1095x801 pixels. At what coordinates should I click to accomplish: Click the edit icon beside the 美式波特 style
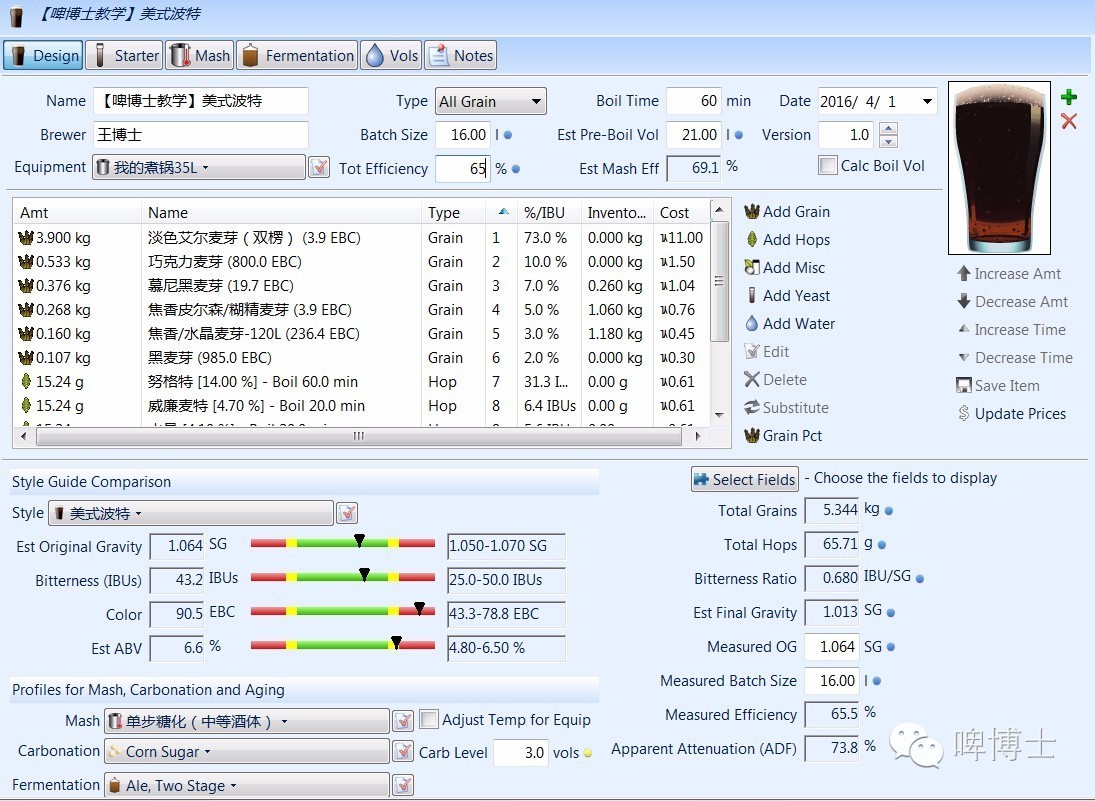pyautogui.click(x=347, y=514)
